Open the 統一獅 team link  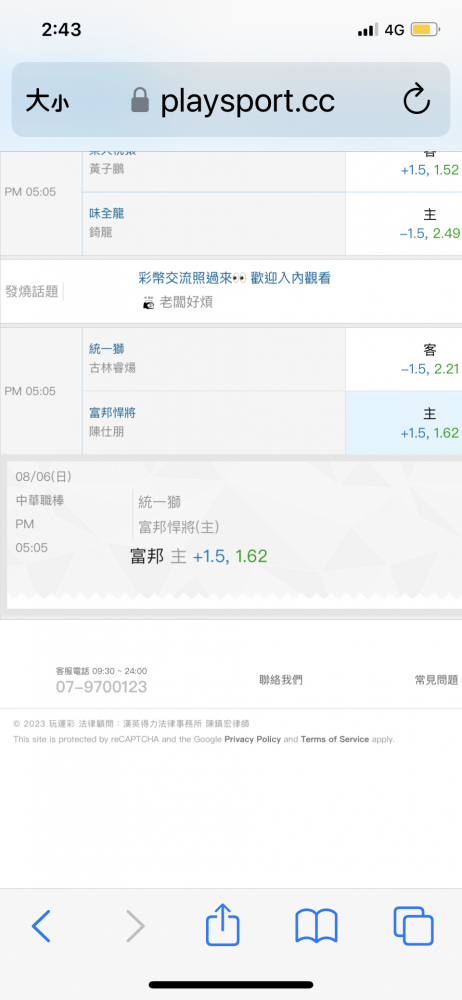click(107, 349)
